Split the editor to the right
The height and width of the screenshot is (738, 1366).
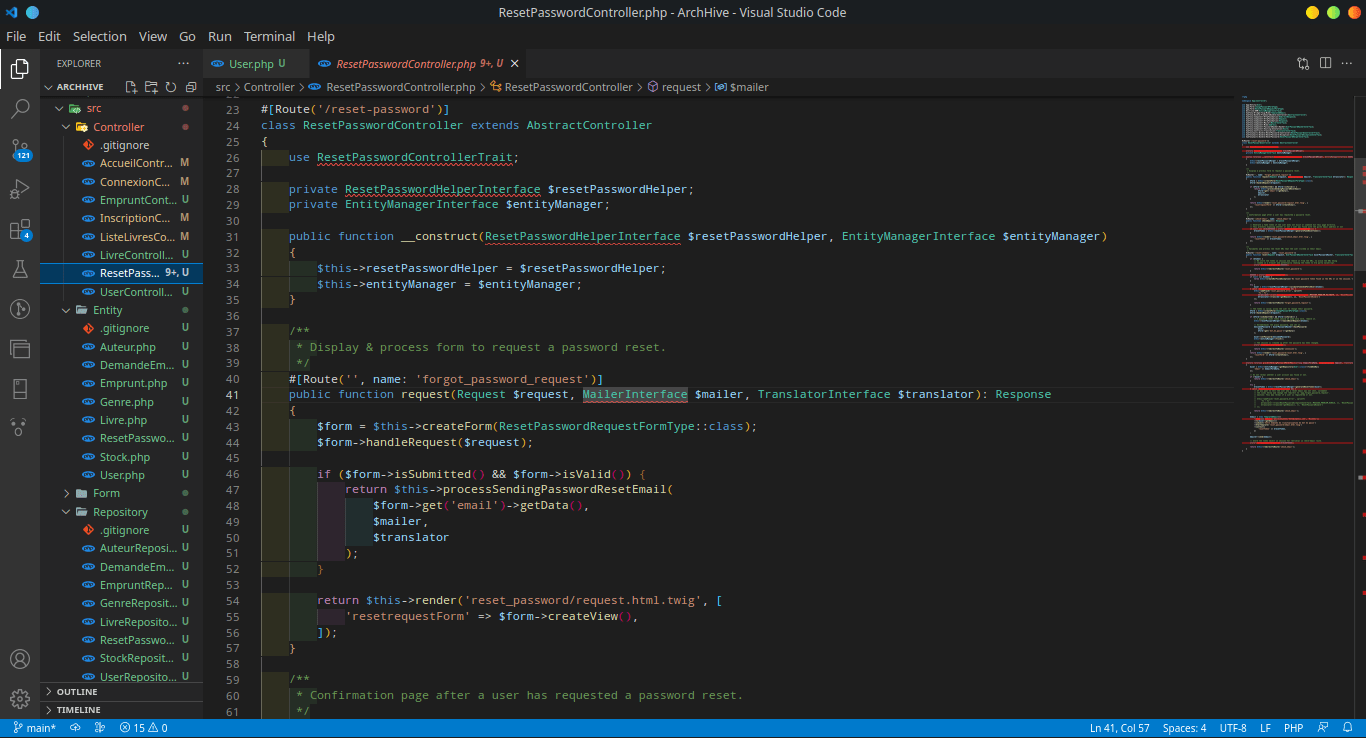(1325, 63)
